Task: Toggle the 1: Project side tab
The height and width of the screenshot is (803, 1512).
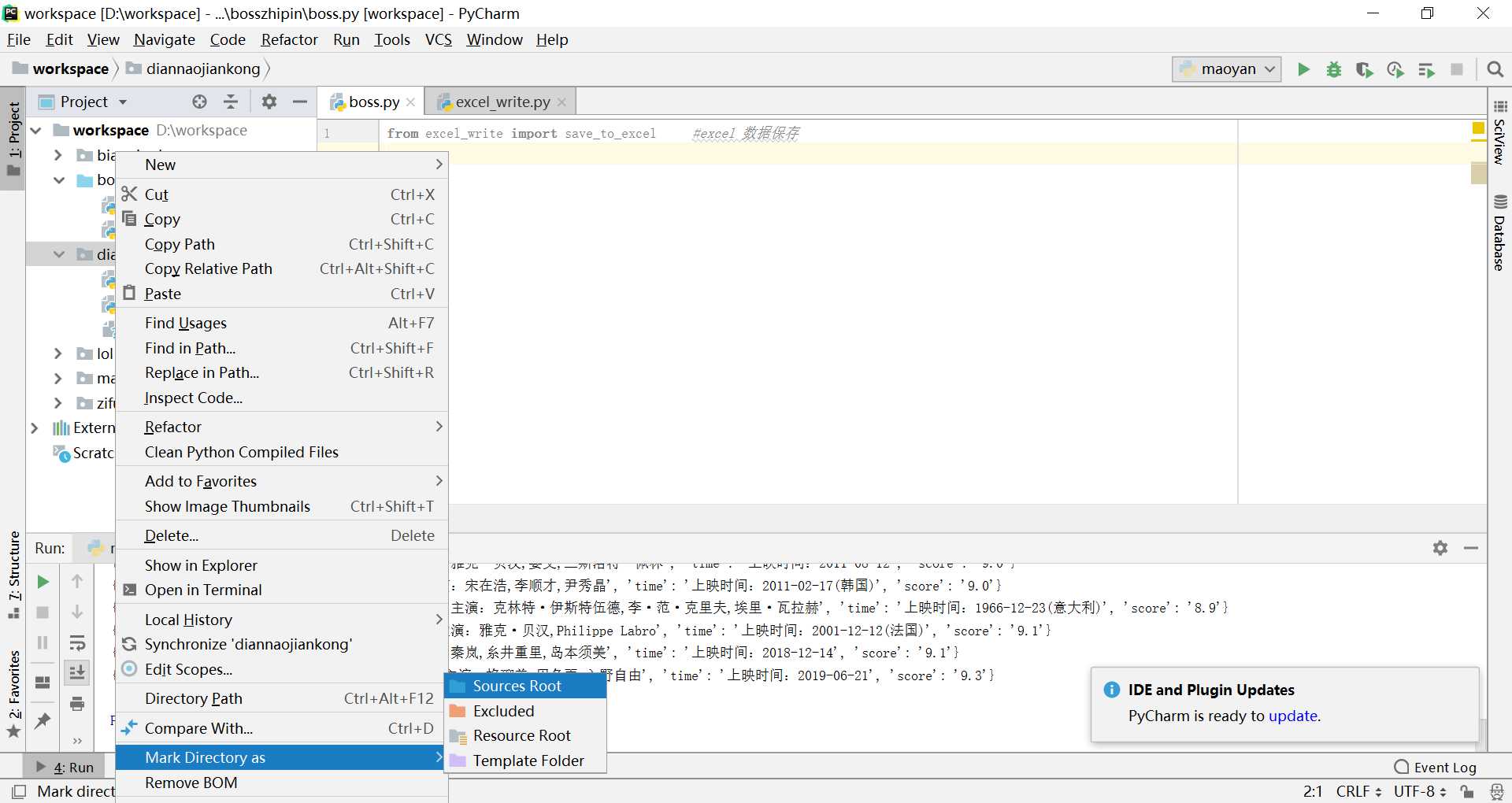Action: point(13,139)
